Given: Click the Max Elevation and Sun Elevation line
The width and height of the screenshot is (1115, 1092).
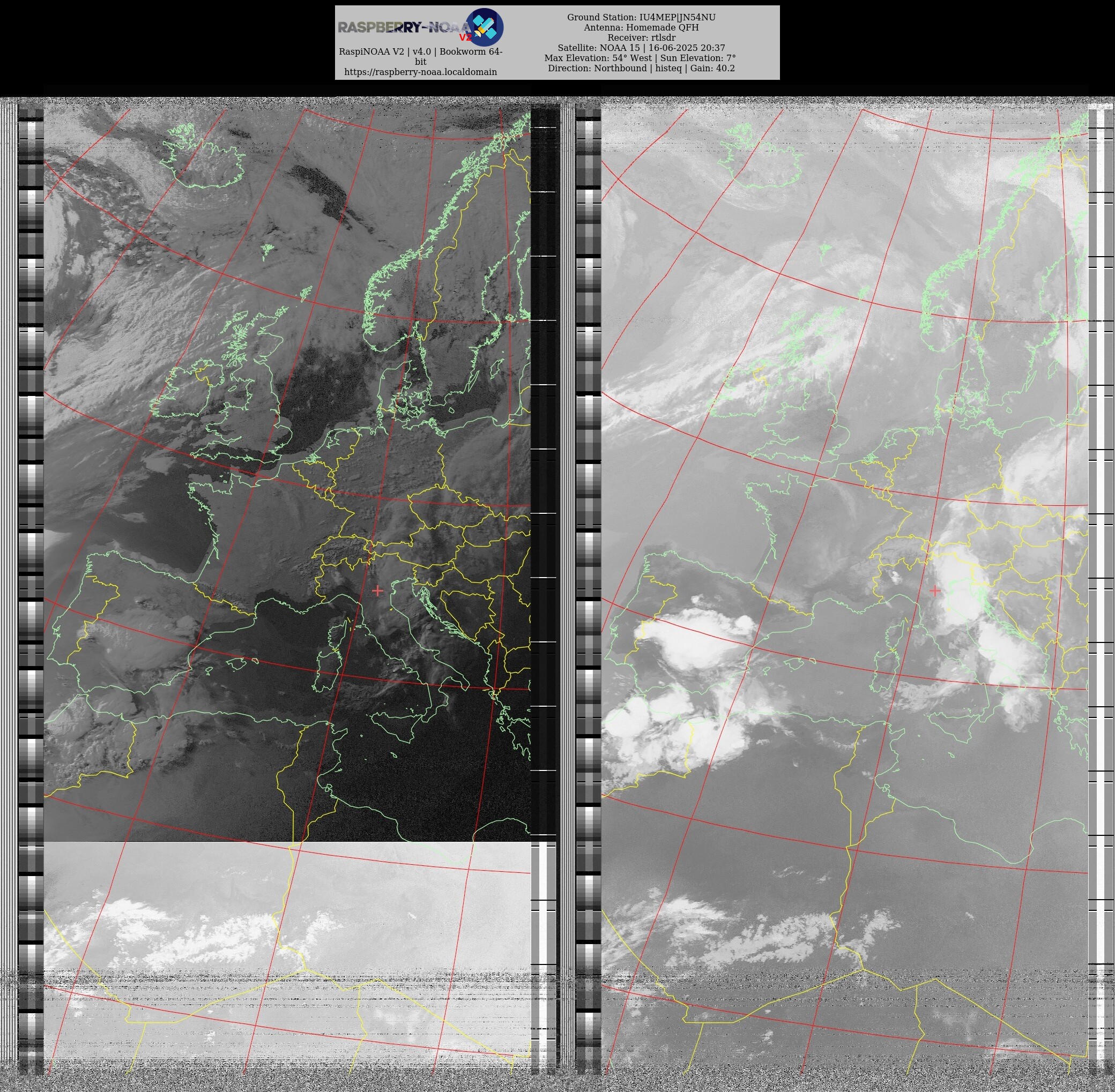Looking at the screenshot, I should (x=640, y=58).
